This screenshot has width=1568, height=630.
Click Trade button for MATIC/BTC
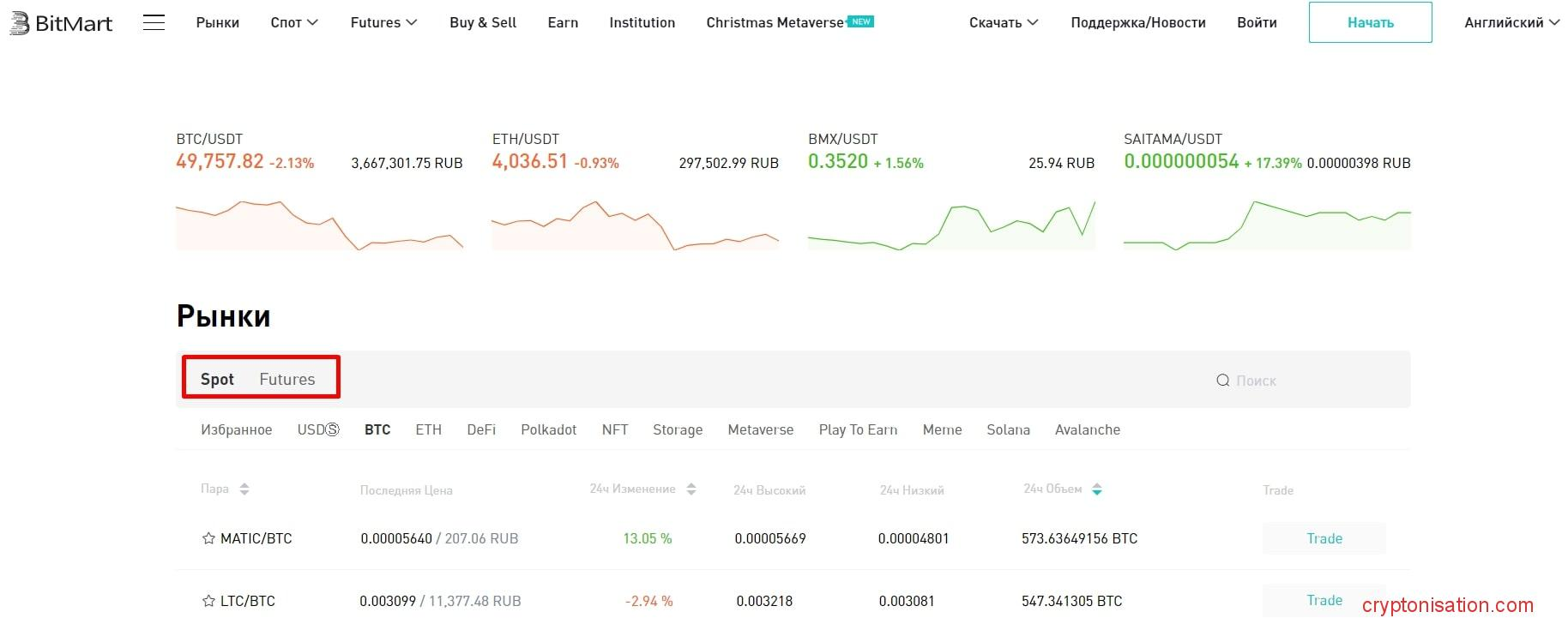click(x=1324, y=538)
